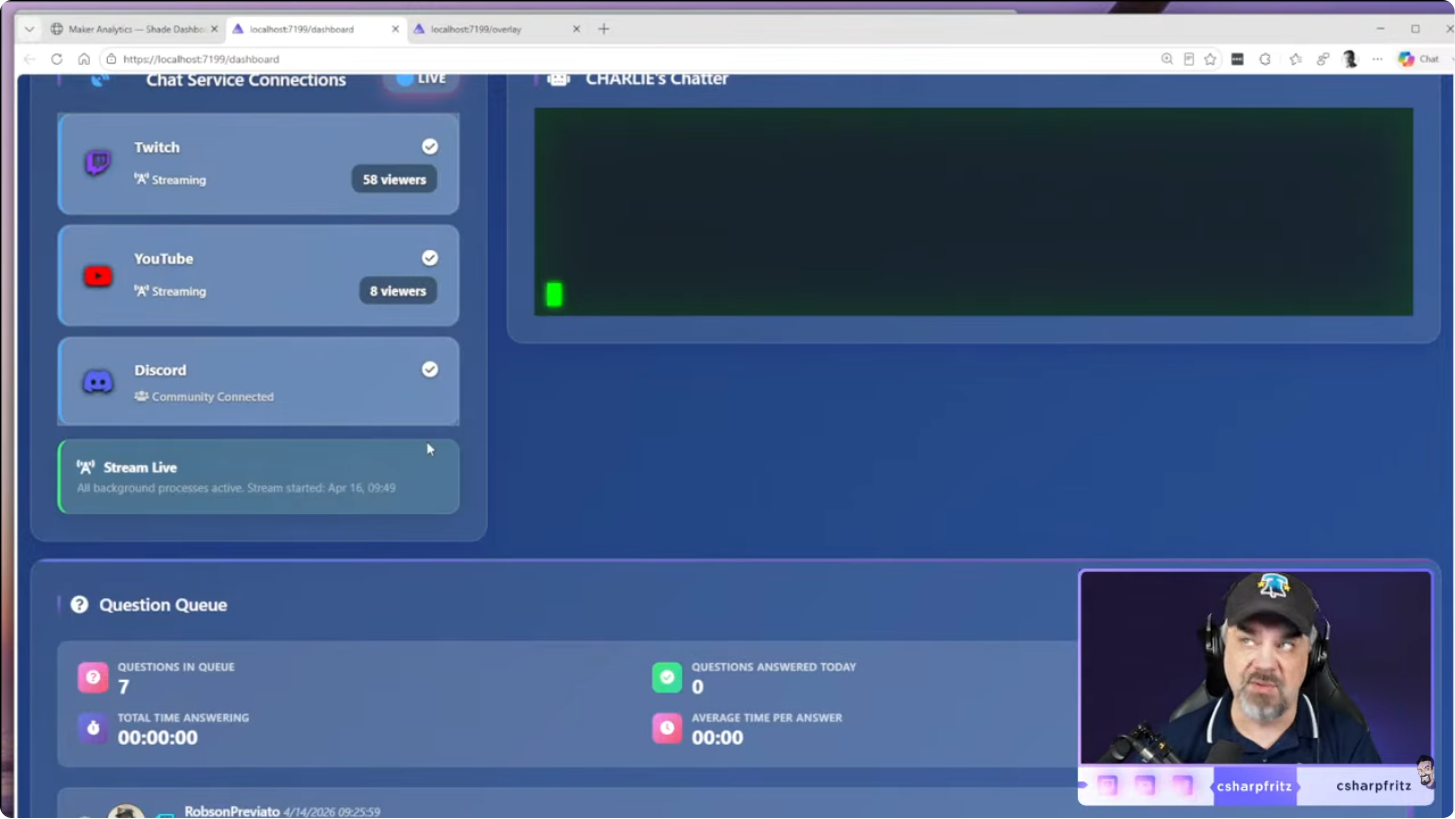
Task: Toggle the LIVE status switch
Action: tap(420, 78)
